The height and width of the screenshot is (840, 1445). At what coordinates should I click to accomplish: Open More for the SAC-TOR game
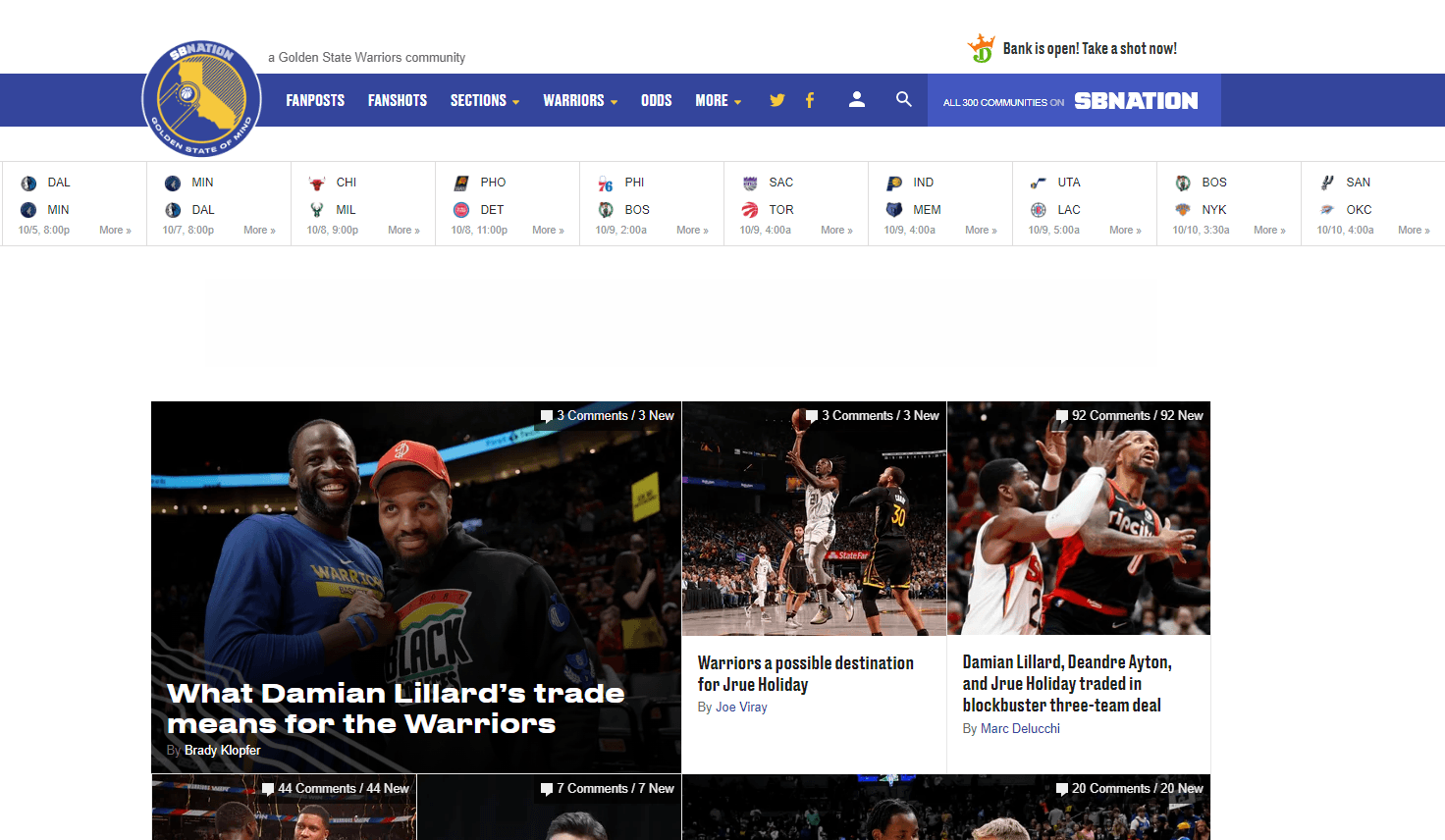(836, 231)
